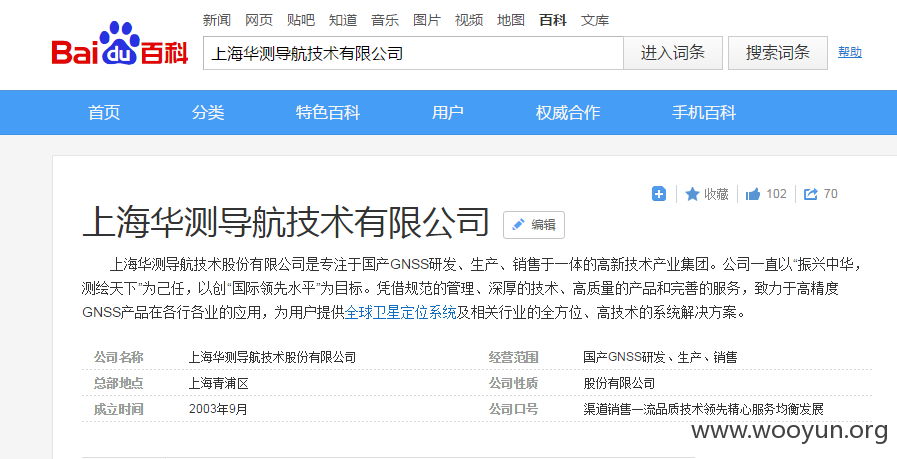The width and height of the screenshot is (897, 459).
Task: Click the value 股份有限公司 under 公司性质
Action: (619, 383)
